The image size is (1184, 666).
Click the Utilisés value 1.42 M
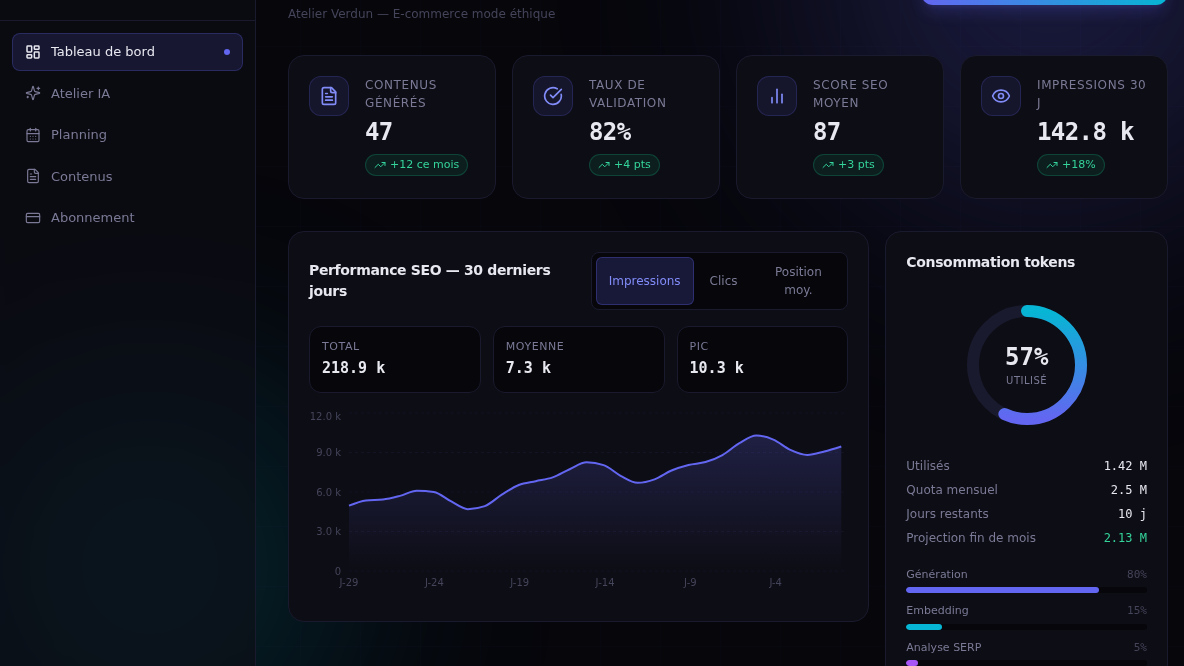point(1125,466)
